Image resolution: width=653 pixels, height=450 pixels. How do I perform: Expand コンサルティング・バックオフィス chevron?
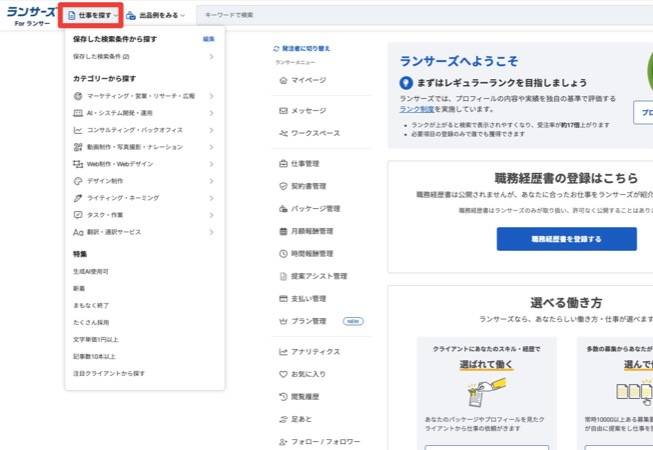212,130
